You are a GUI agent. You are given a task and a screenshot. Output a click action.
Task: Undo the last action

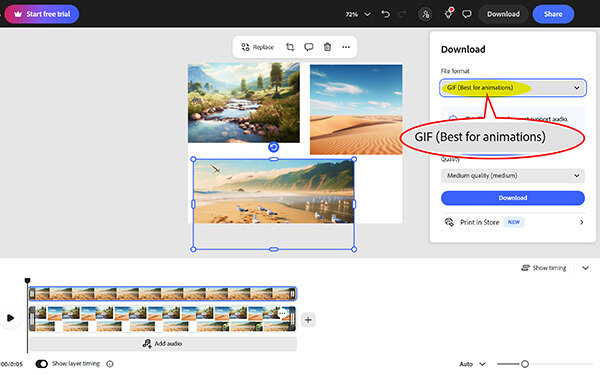point(385,14)
